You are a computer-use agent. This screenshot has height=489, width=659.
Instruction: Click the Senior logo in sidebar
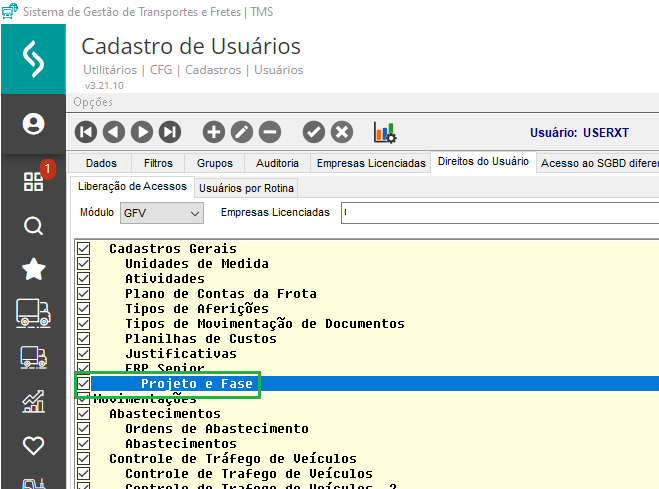tap(33, 59)
